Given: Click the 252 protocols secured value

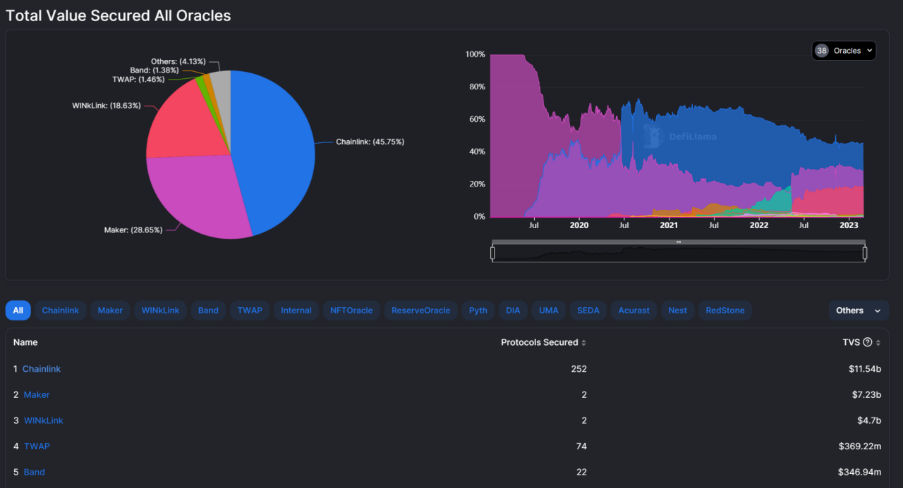Looking at the screenshot, I should coord(579,369).
